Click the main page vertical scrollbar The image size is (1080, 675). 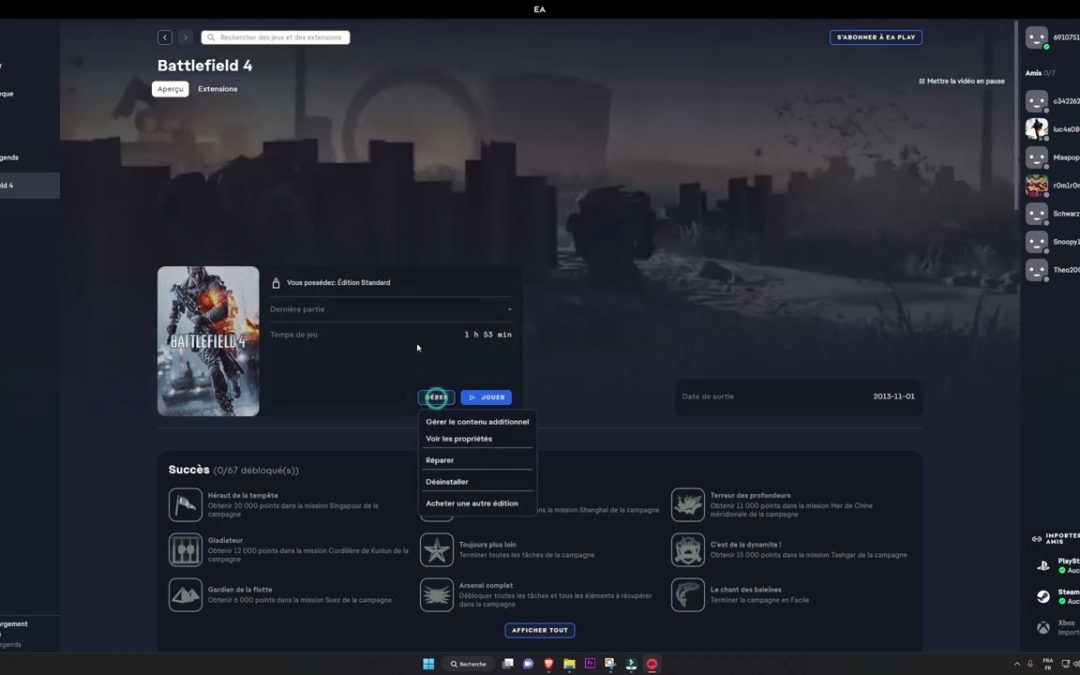pyautogui.click(x=1015, y=117)
